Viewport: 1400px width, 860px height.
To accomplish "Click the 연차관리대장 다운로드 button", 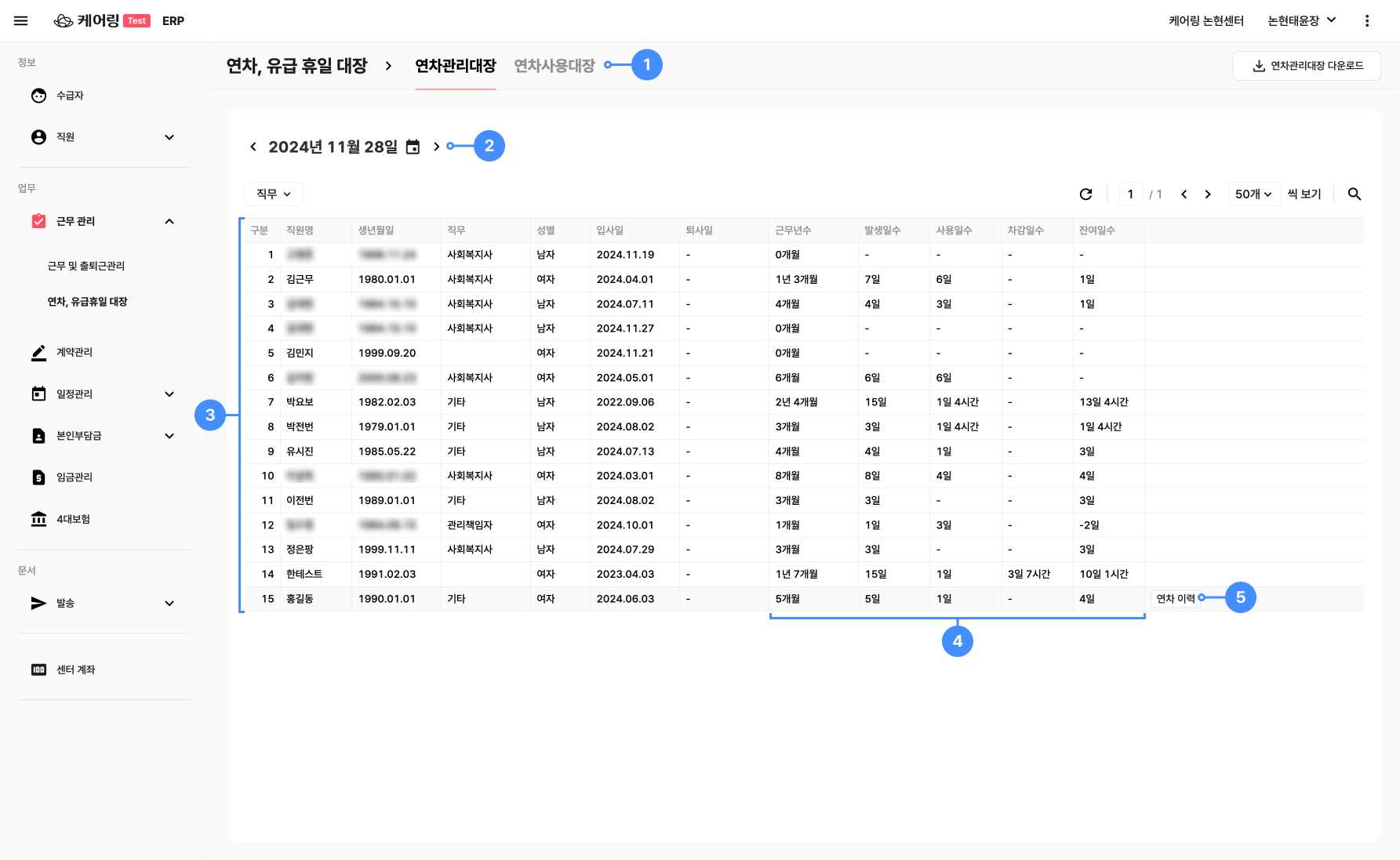I will 1307,66.
